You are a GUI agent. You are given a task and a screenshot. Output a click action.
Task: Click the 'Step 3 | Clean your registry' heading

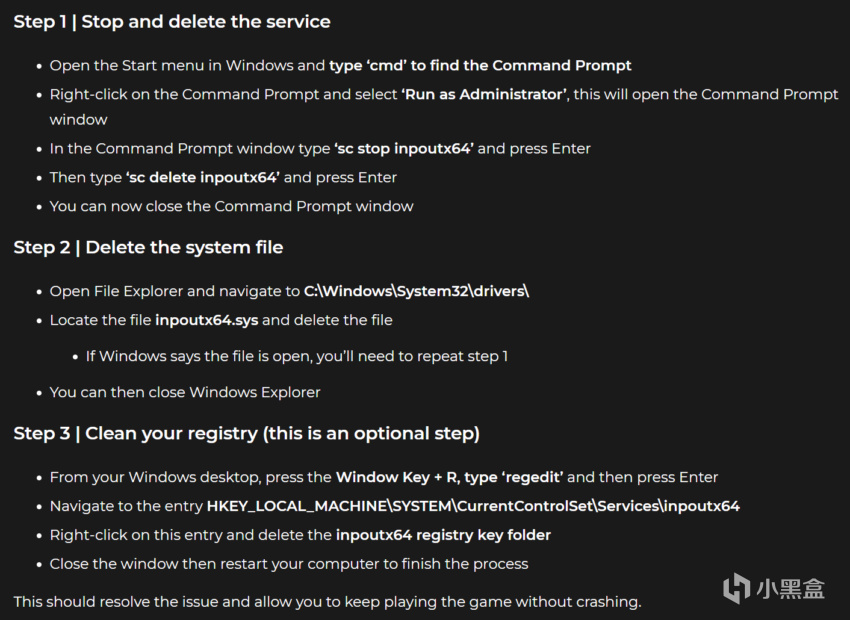pos(246,434)
